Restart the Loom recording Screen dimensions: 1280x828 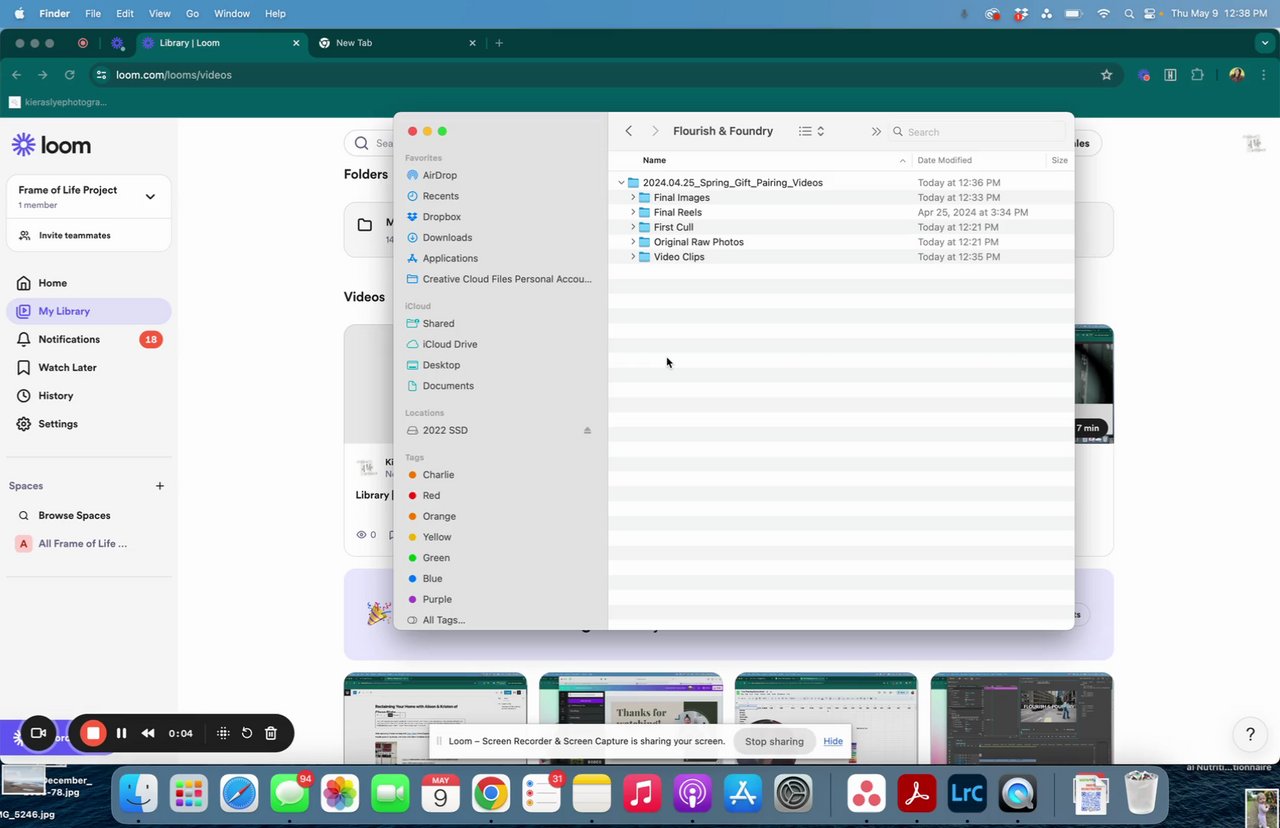click(246, 733)
